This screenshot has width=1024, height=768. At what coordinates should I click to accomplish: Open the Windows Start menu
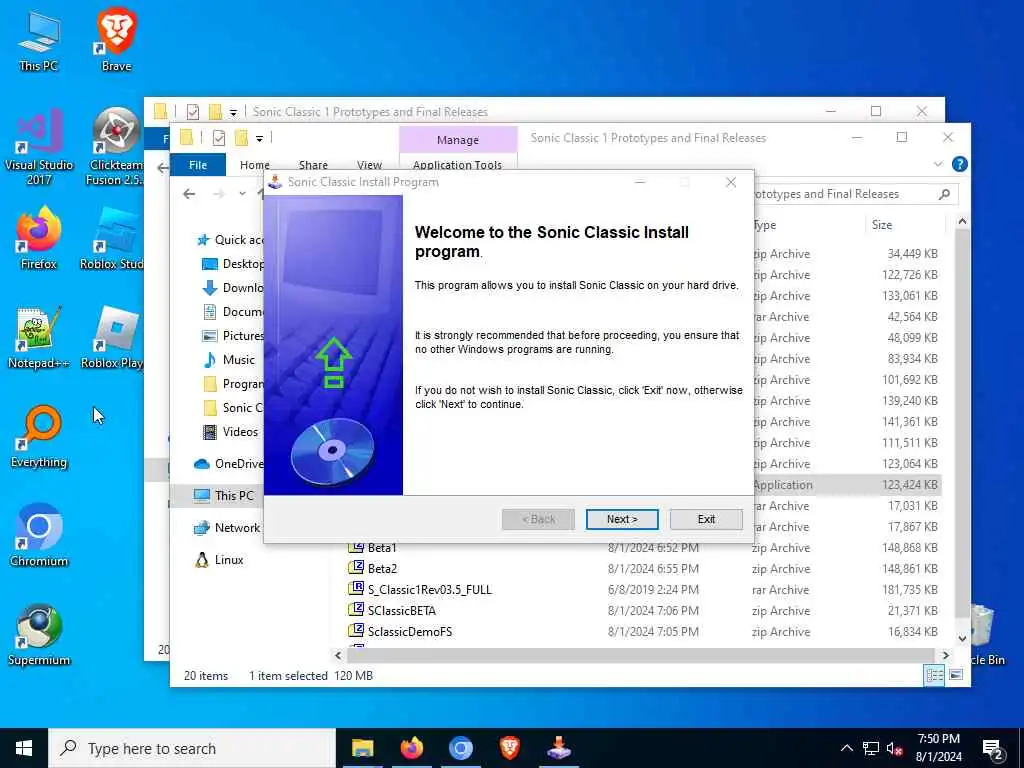(24, 748)
